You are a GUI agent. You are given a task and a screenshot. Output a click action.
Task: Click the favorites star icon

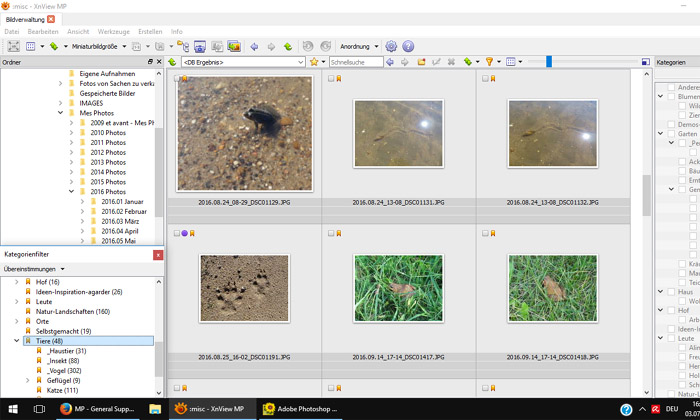[314, 62]
